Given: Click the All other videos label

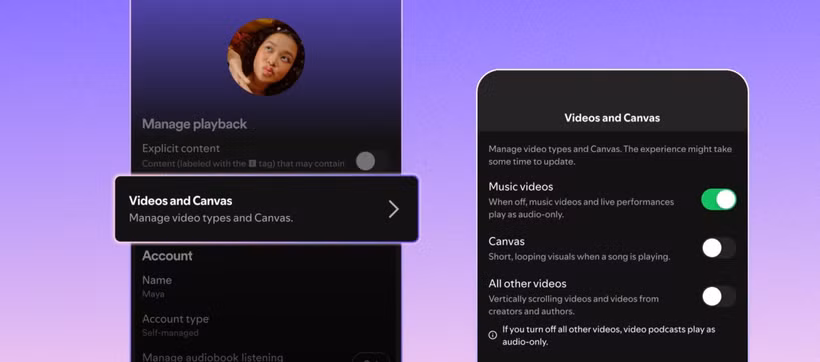Looking at the screenshot, I should coord(528,284).
